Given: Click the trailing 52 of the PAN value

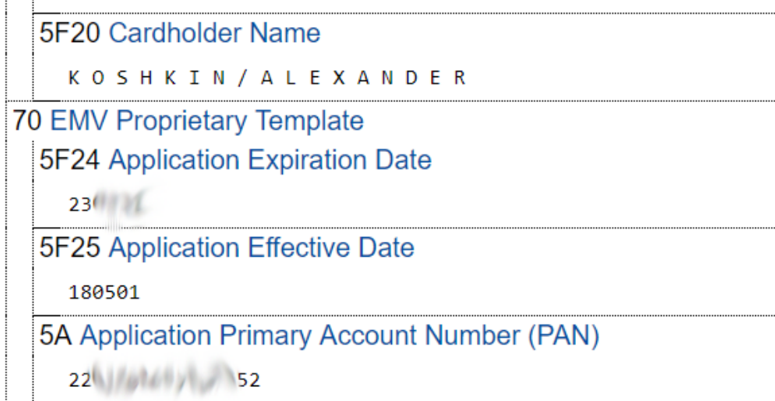Looking at the screenshot, I should coord(249,381).
